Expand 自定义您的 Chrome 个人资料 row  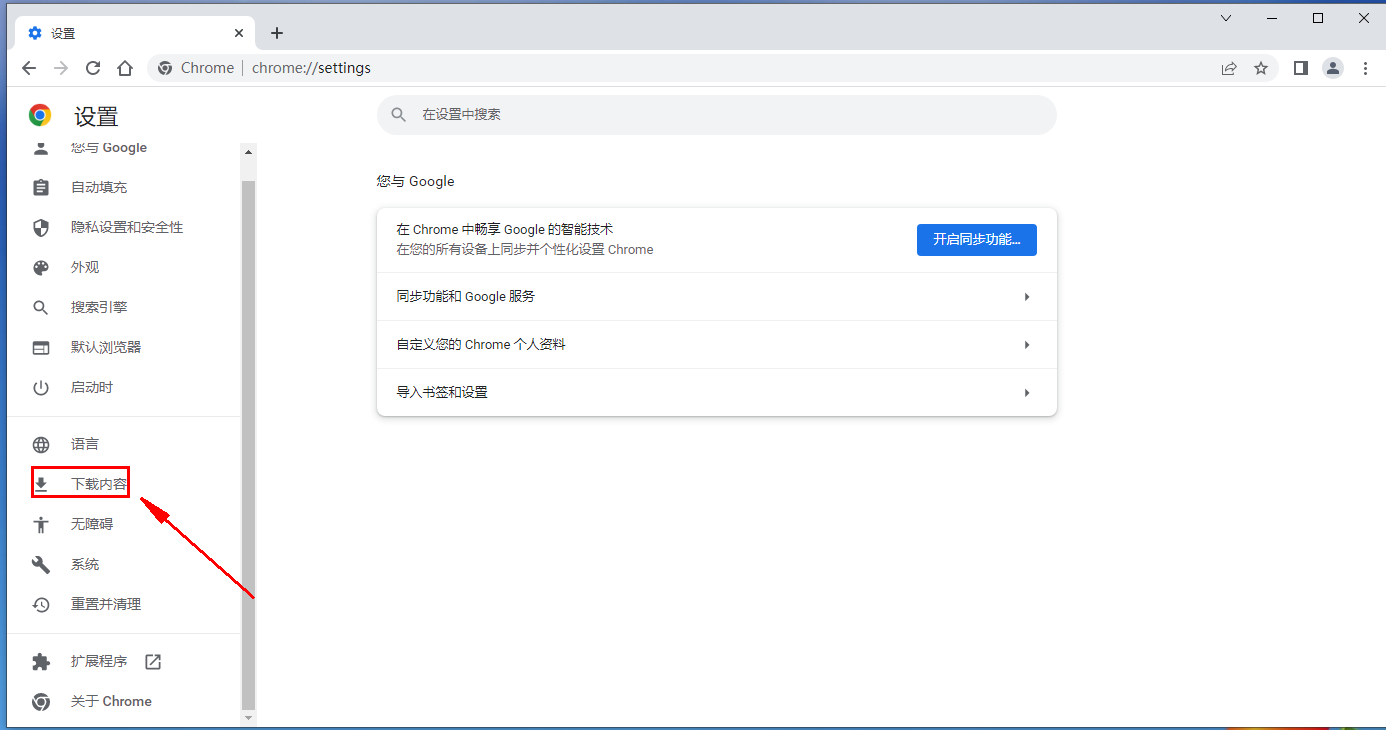tap(717, 345)
